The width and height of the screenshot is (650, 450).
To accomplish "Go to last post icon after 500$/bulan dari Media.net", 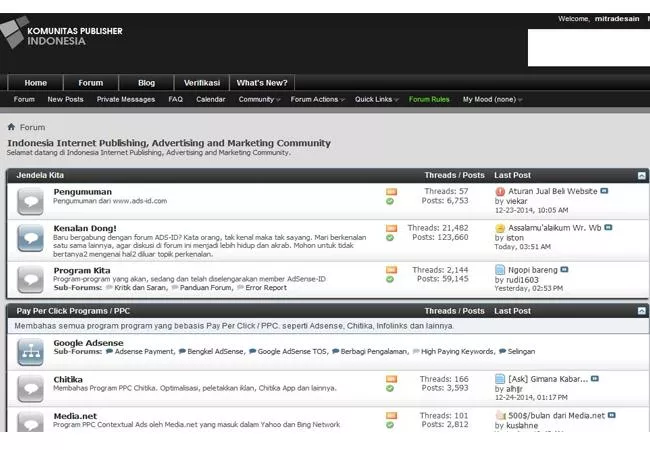I will [611, 415].
